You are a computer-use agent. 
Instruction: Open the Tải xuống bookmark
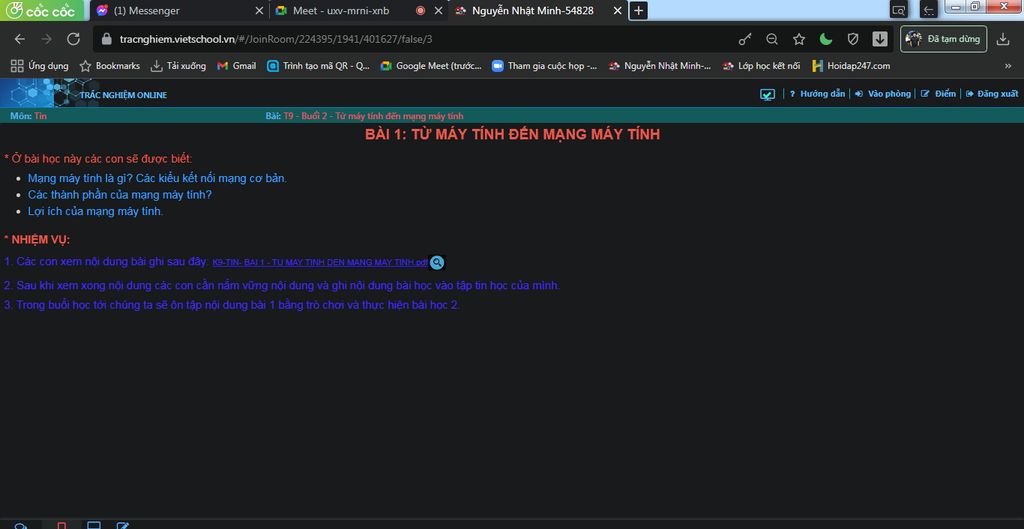click(178, 66)
